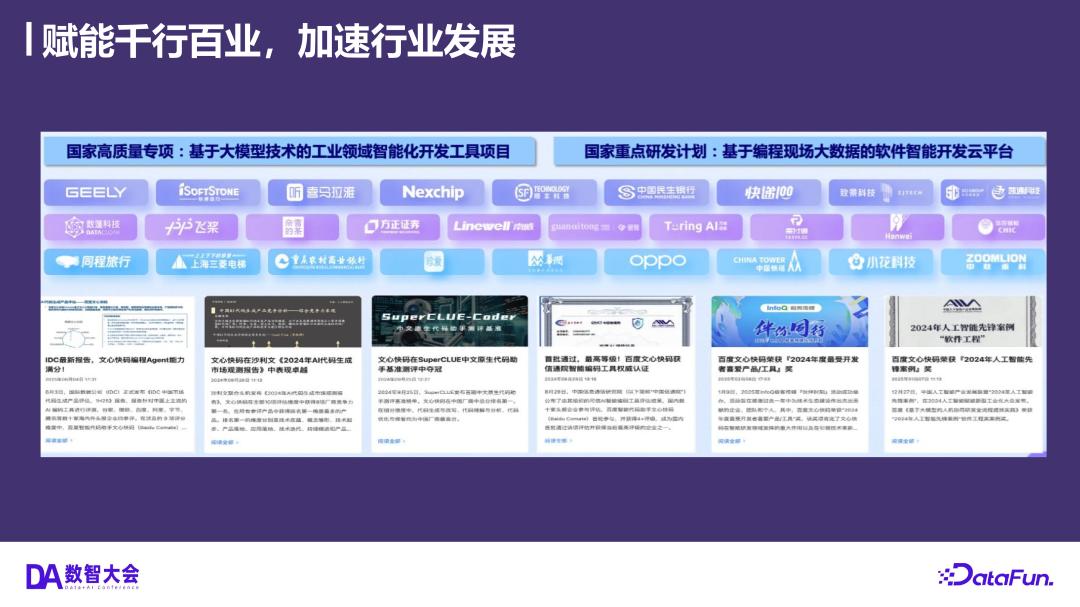
Task: Click article title '首批通过，最高等级！百度文心快码获信通院...'
Action: pyautogui.click(x=613, y=363)
